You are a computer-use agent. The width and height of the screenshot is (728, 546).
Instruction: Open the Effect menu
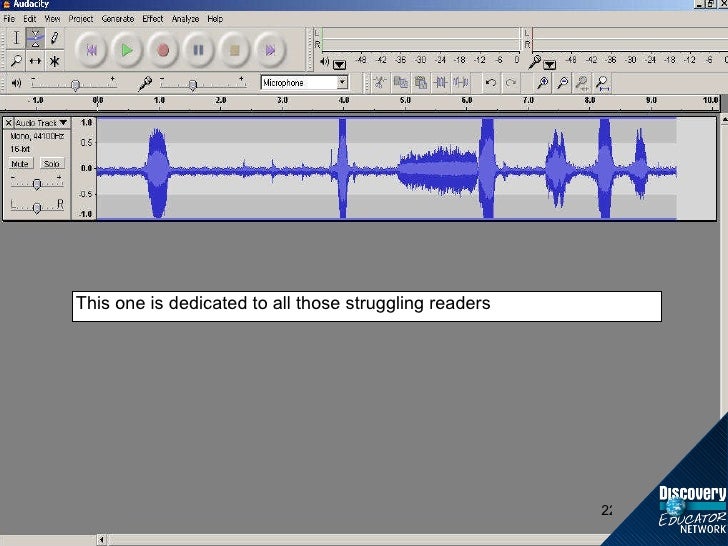pos(153,19)
